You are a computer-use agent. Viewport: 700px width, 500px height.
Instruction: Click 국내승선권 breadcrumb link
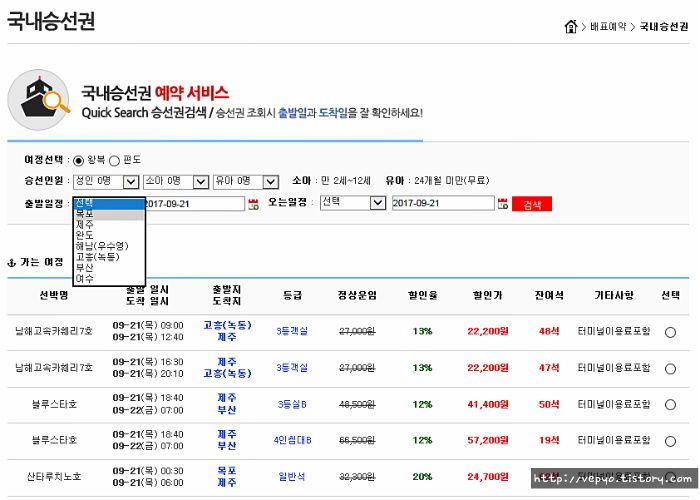pos(664,27)
